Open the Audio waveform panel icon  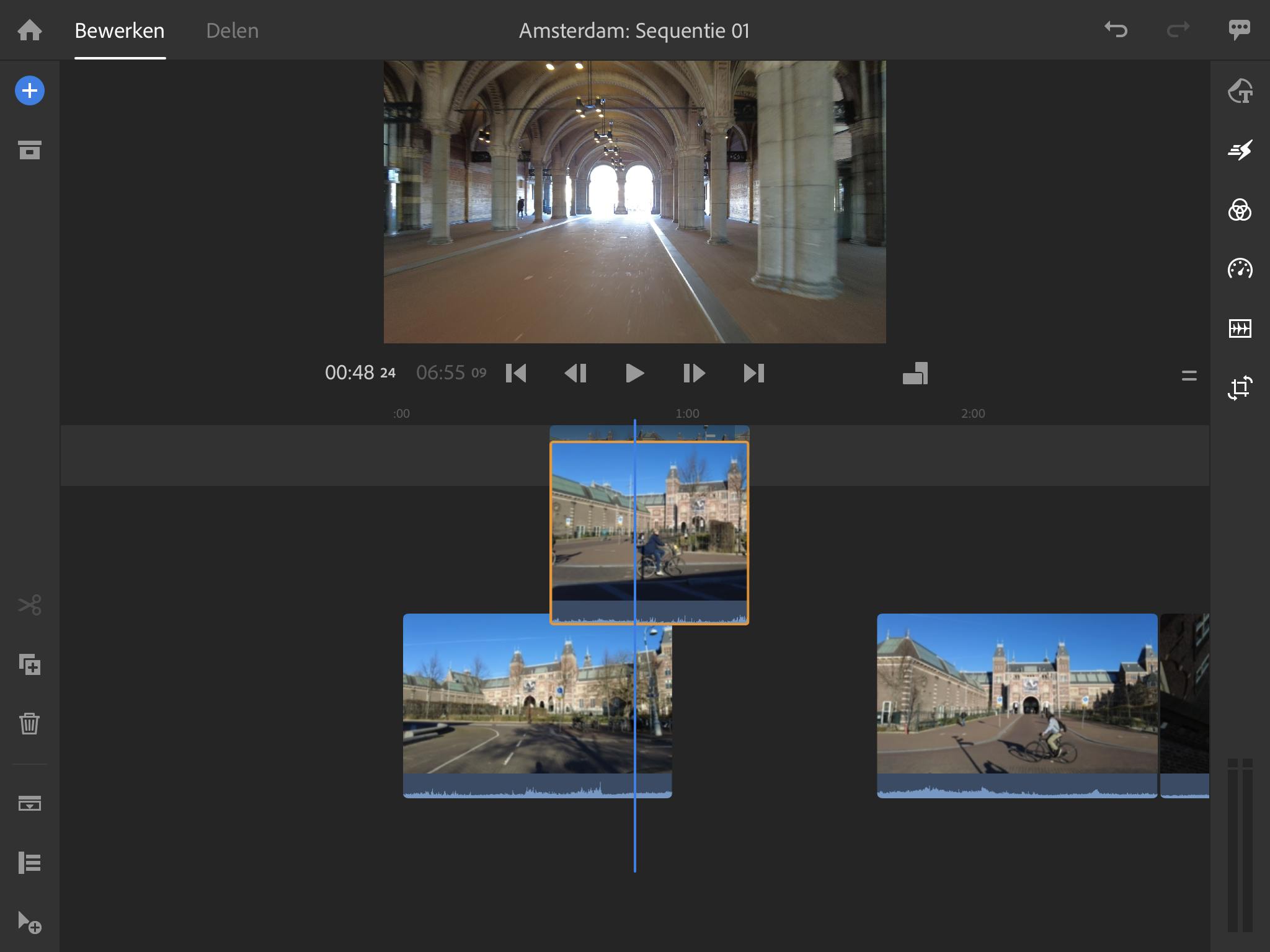click(1240, 328)
